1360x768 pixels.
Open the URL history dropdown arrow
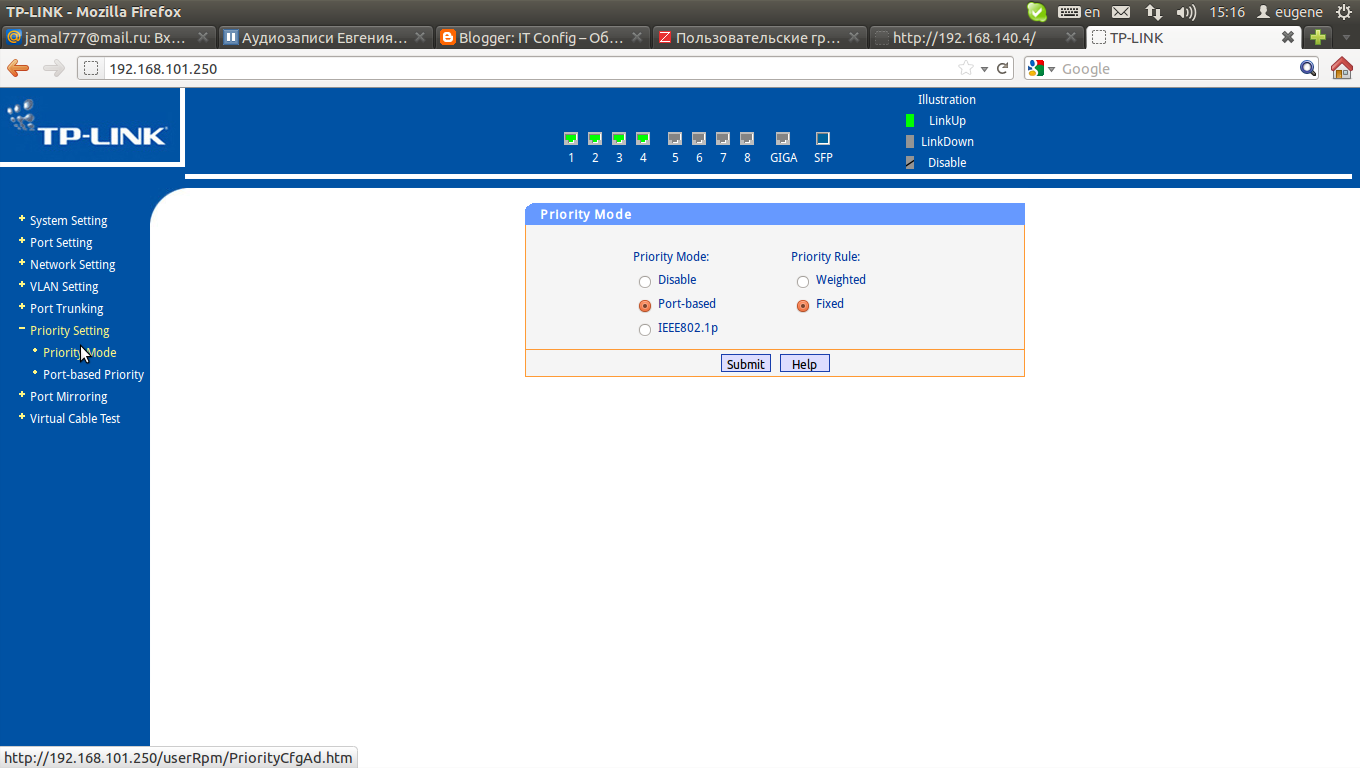pos(984,69)
